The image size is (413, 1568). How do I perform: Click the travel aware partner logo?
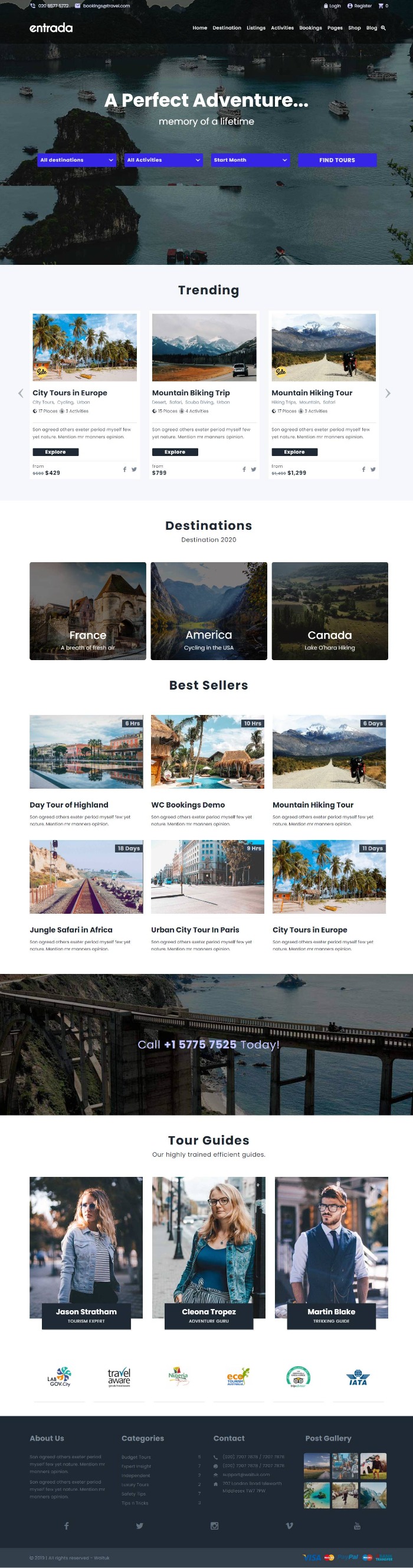point(119,1377)
